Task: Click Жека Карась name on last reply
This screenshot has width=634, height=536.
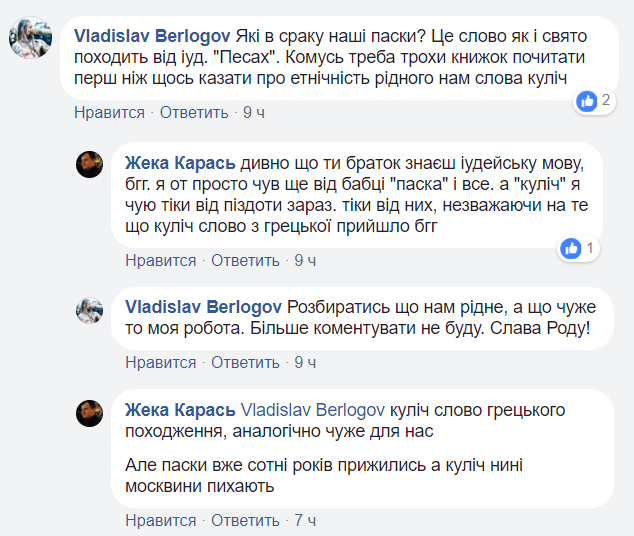Action: 180,410
